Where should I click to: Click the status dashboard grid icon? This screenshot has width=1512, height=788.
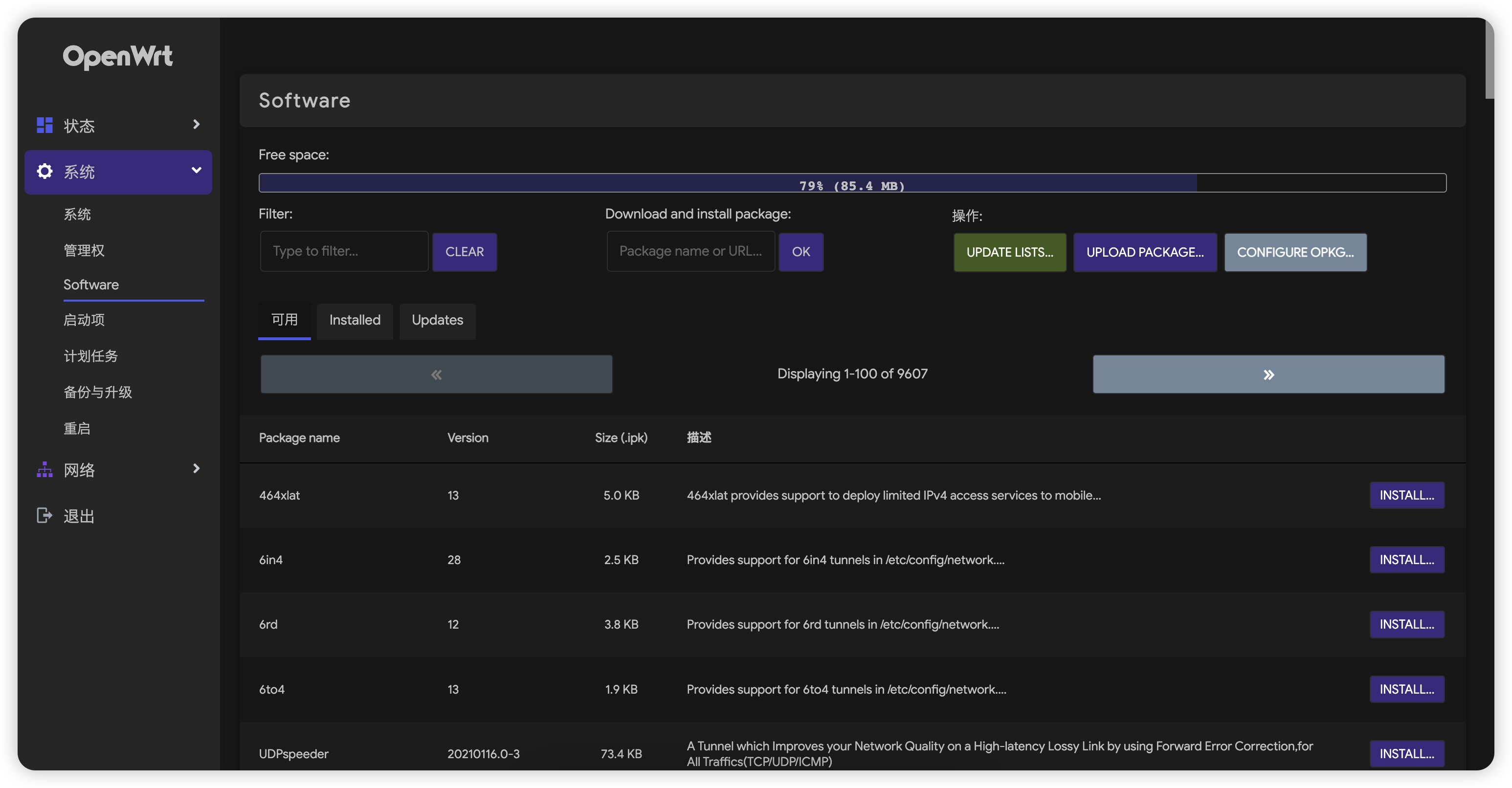coord(44,125)
